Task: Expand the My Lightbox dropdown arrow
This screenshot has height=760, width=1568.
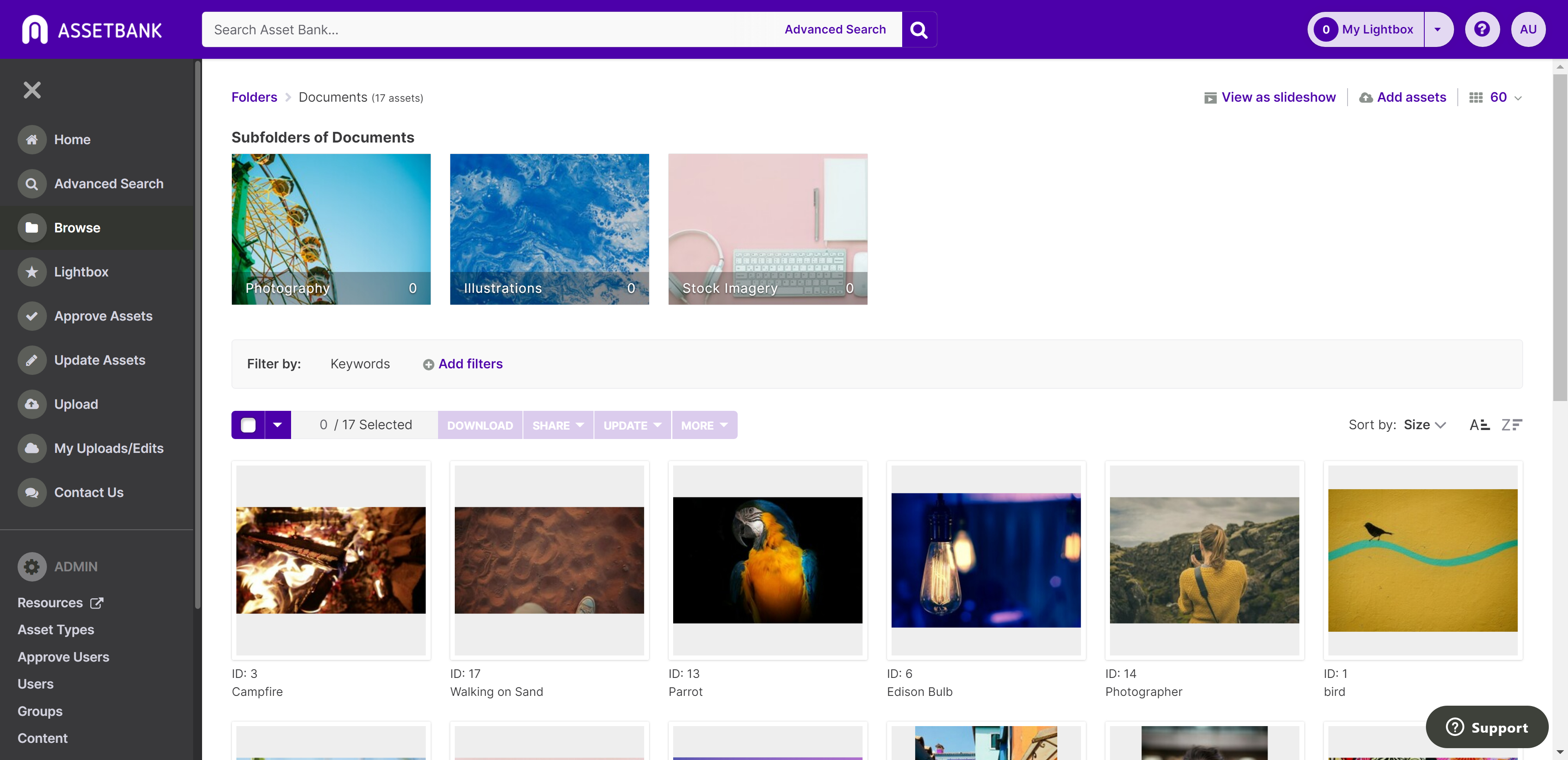Action: 1438,29
